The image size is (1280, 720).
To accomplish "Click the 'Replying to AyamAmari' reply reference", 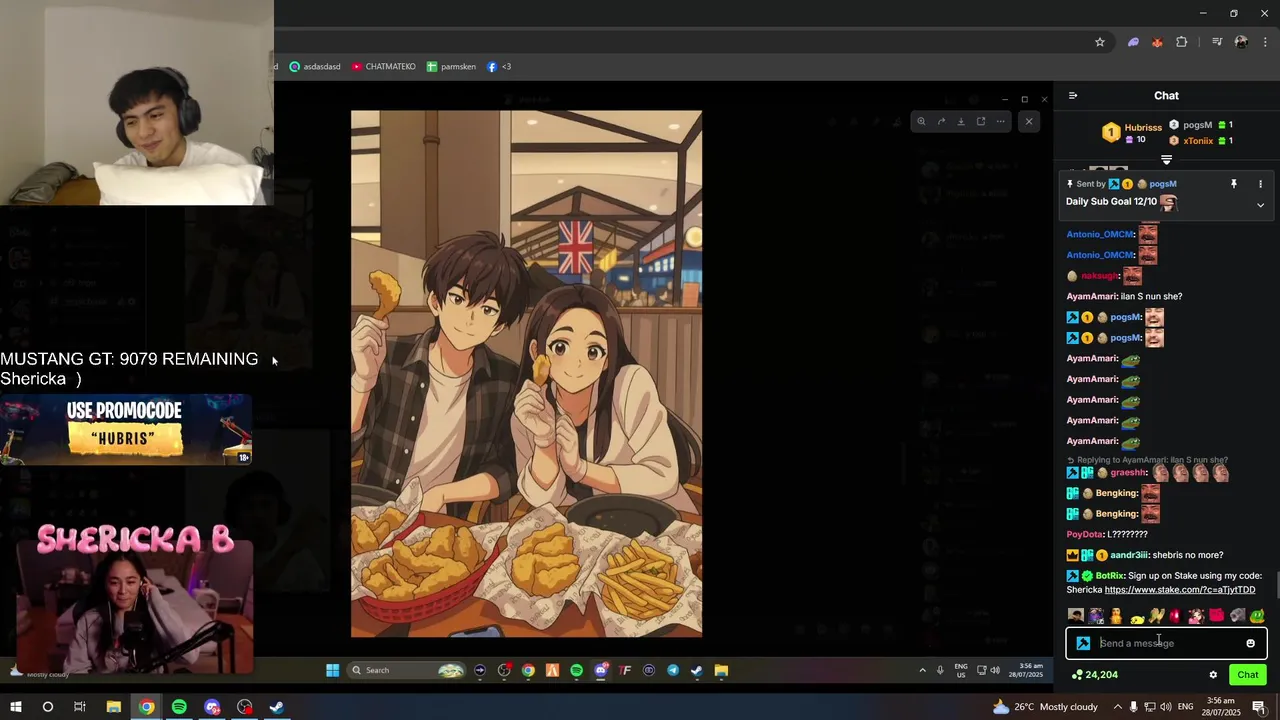I will coord(1148,460).
